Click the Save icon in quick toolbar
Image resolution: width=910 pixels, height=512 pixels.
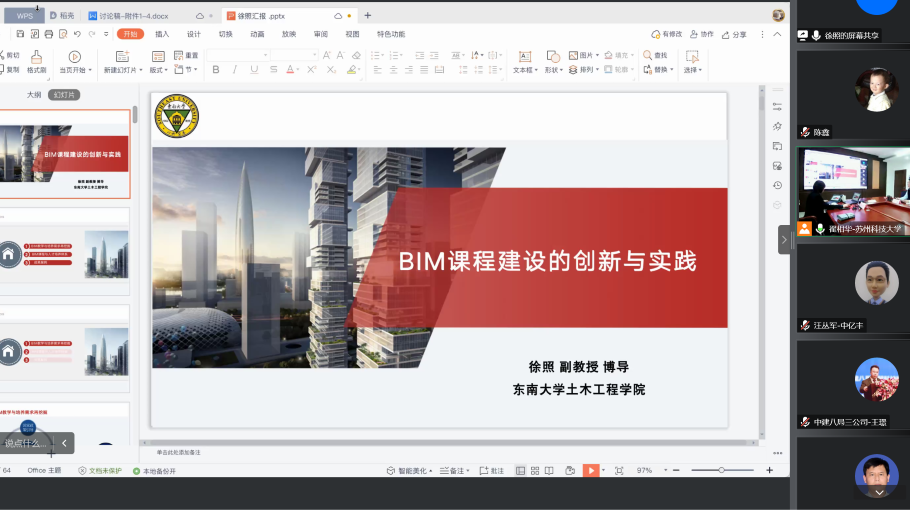tap(19, 34)
